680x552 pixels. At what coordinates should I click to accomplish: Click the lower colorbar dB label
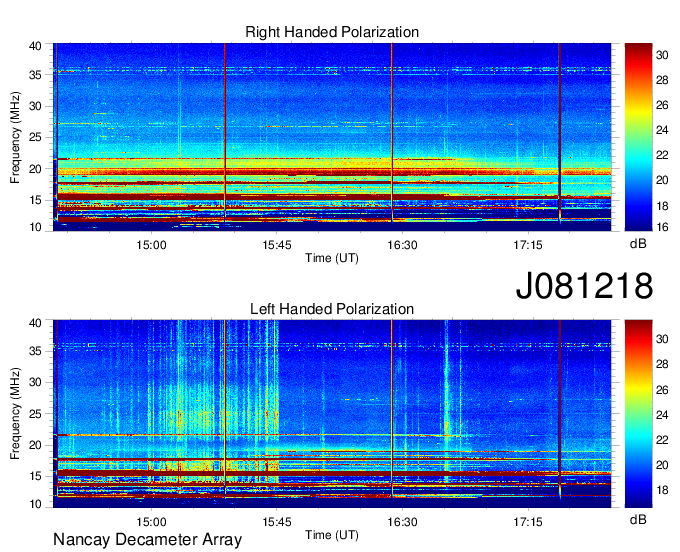pyautogui.click(x=638, y=519)
